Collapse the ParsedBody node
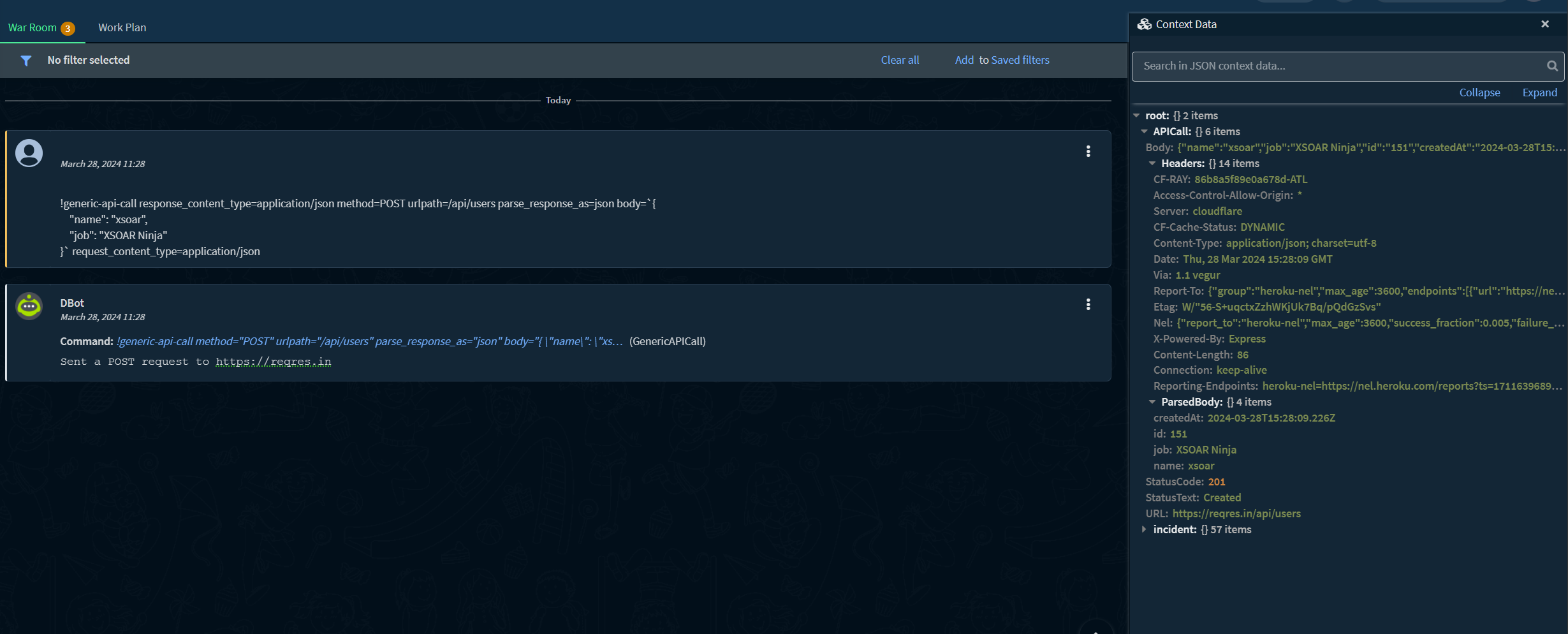 point(1152,402)
